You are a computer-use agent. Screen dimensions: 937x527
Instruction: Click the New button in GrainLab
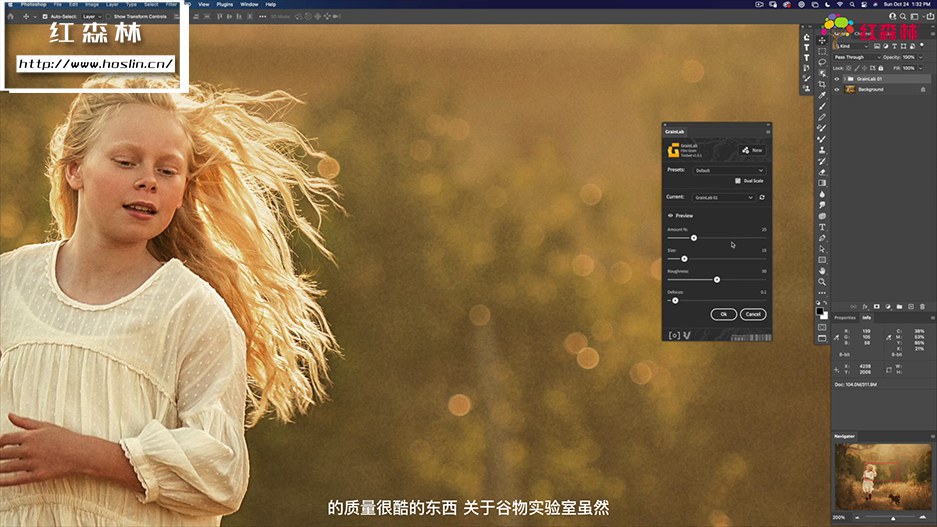coord(752,150)
